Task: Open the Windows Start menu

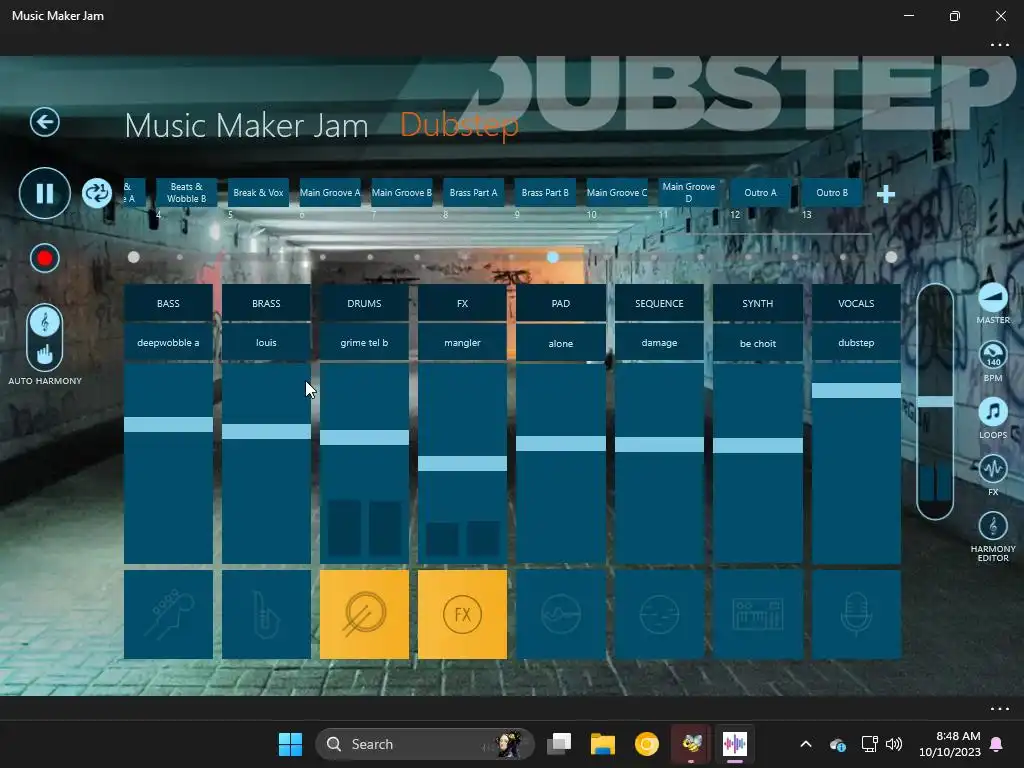Action: click(290, 744)
